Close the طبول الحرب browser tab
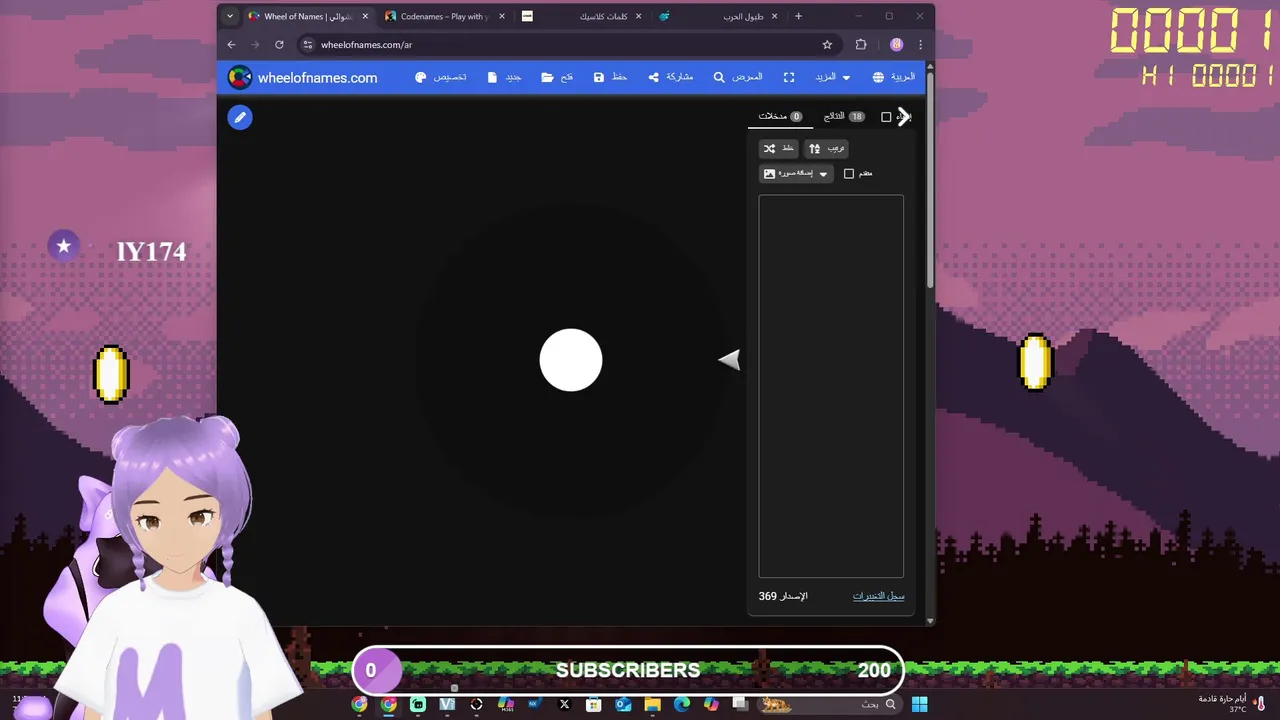1280x720 pixels. [774, 16]
